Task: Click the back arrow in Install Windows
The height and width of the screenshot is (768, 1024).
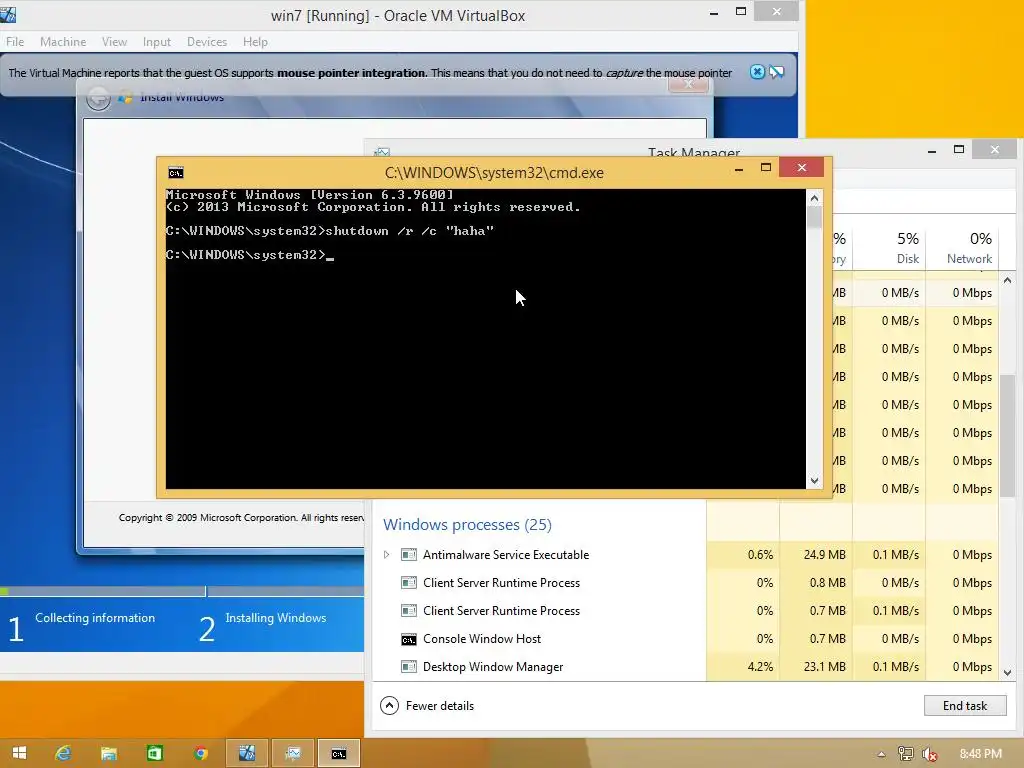Action: tap(99, 99)
